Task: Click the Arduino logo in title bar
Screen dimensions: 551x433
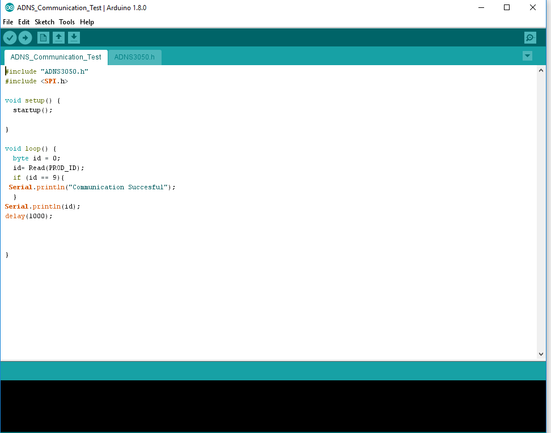Action: pos(9,7)
